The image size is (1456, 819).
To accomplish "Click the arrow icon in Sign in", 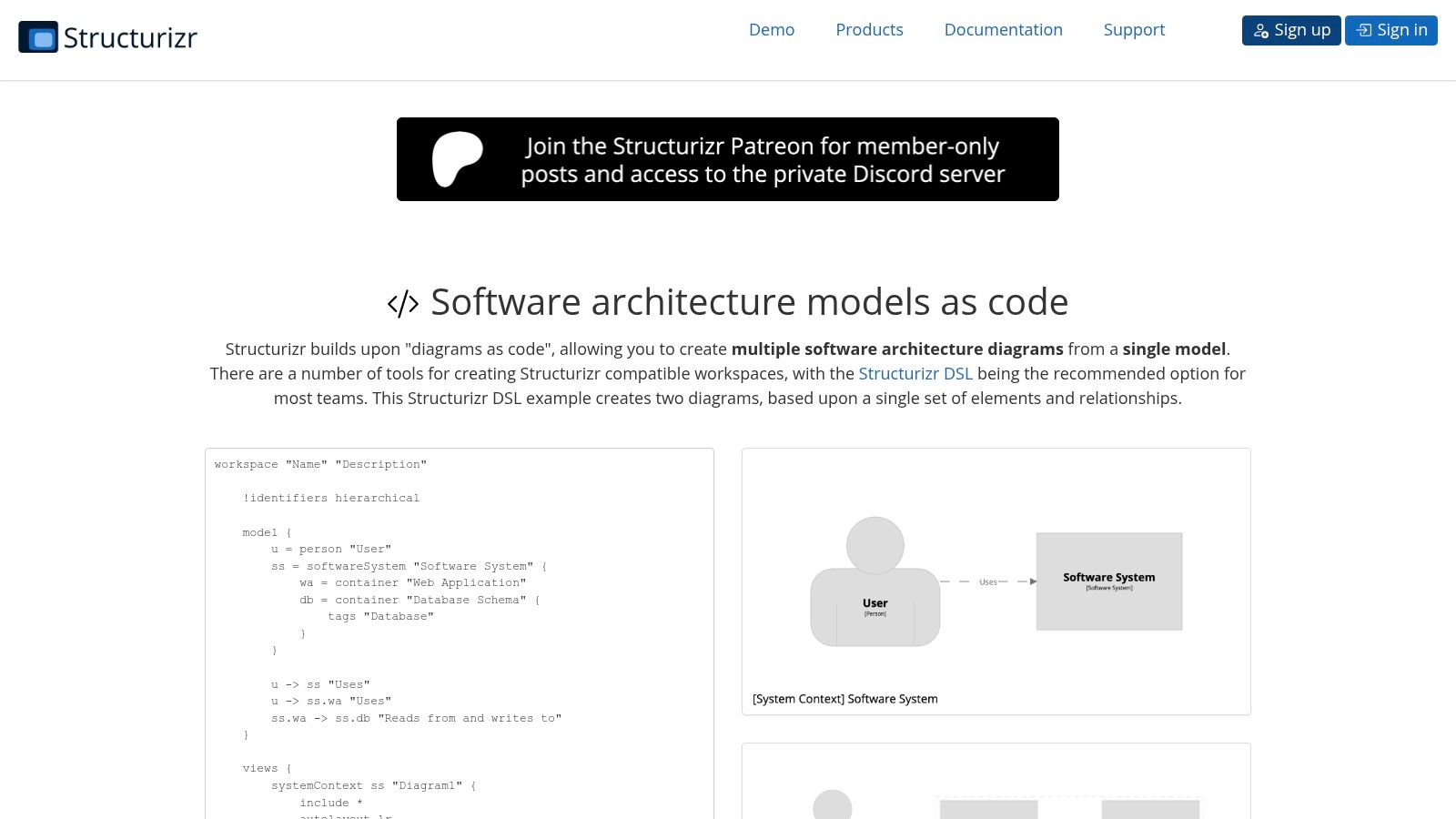I will [x=1364, y=30].
